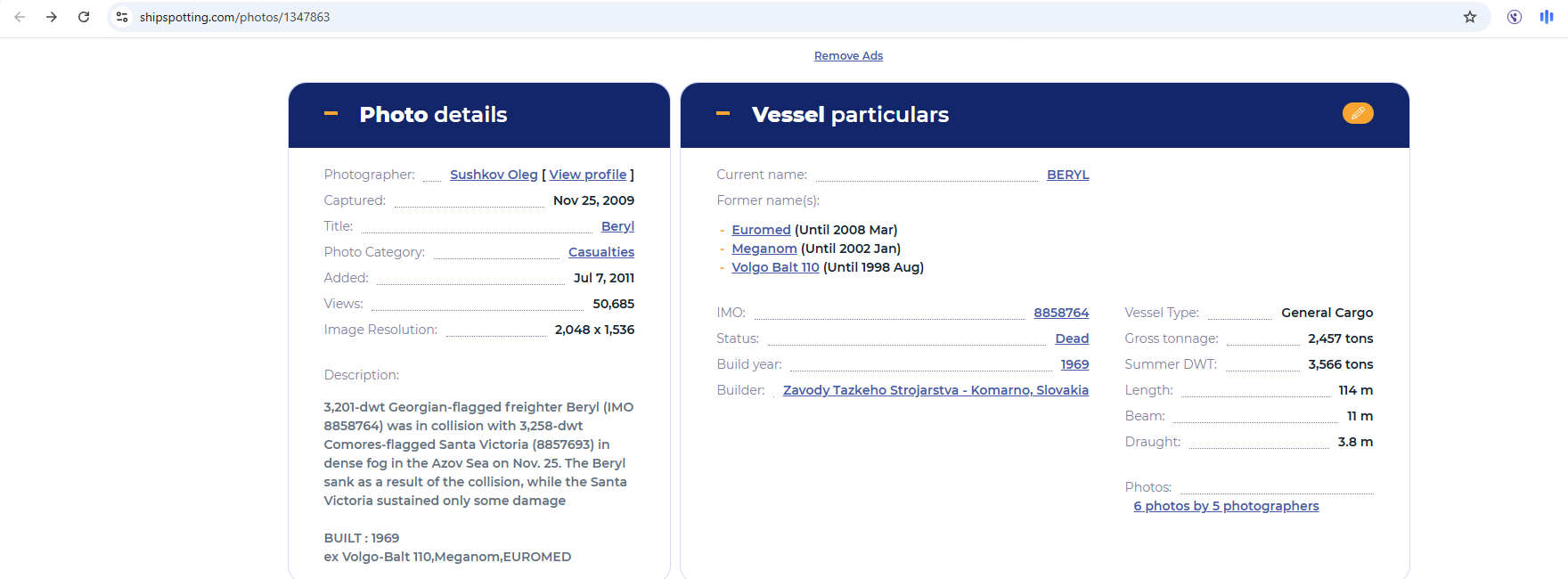
Task: Open former name Euromed link
Action: (761, 230)
